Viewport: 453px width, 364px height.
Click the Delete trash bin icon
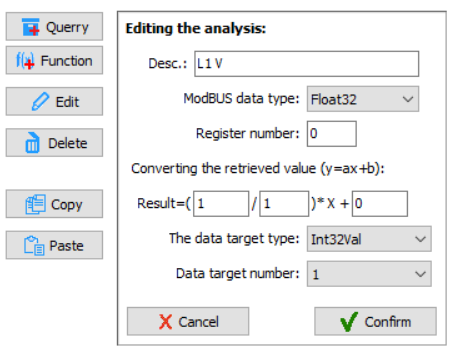[32, 143]
